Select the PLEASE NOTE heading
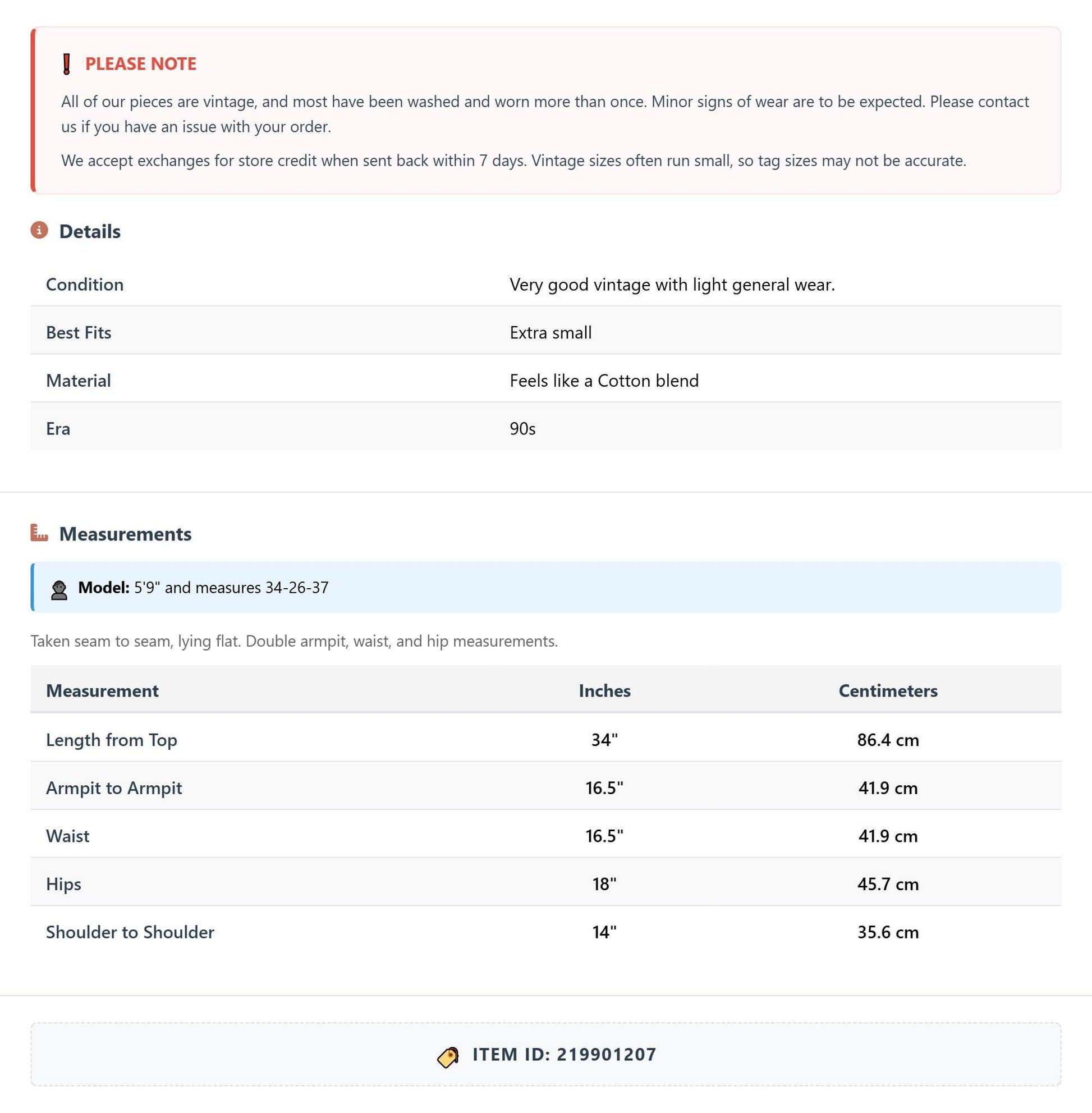The image size is (1092, 1113). point(140,63)
